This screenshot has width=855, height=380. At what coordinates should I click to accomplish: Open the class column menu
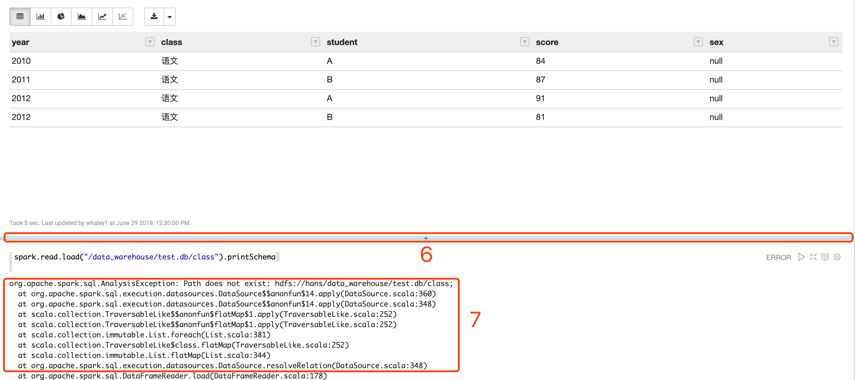coord(315,42)
